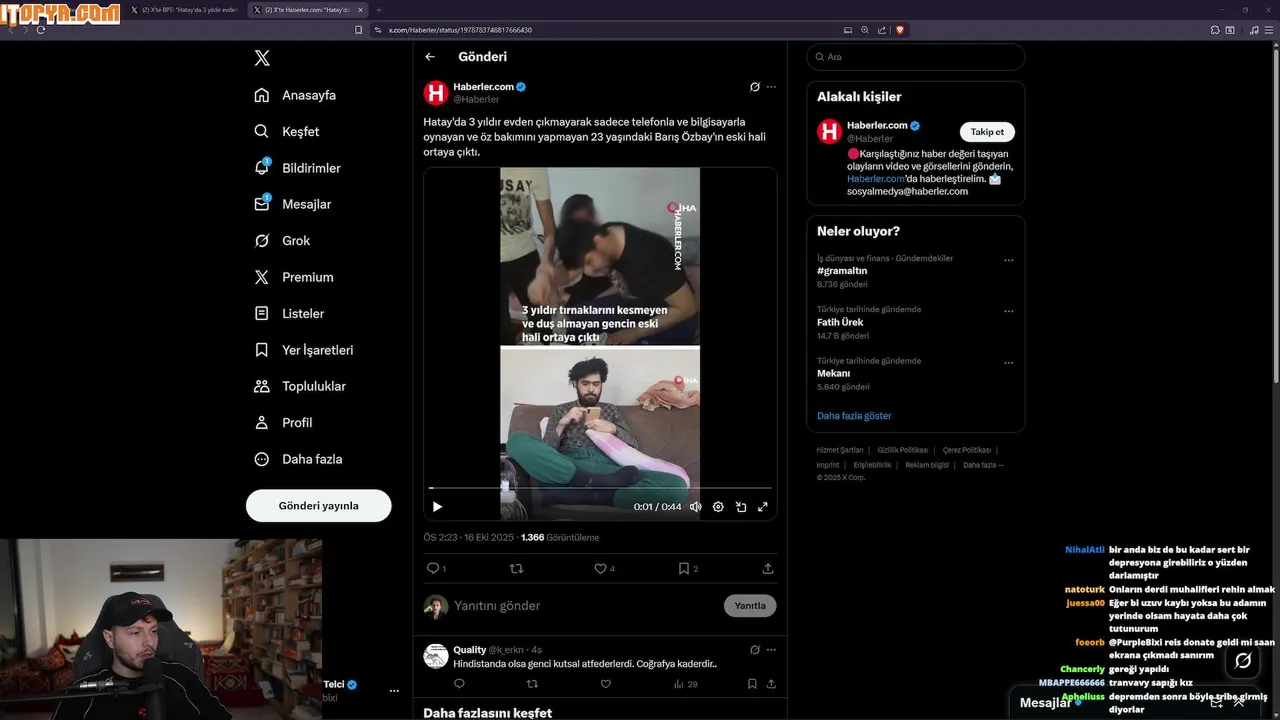Enter fullscreen for the video
Screen dimensions: 1280x720
763,507
